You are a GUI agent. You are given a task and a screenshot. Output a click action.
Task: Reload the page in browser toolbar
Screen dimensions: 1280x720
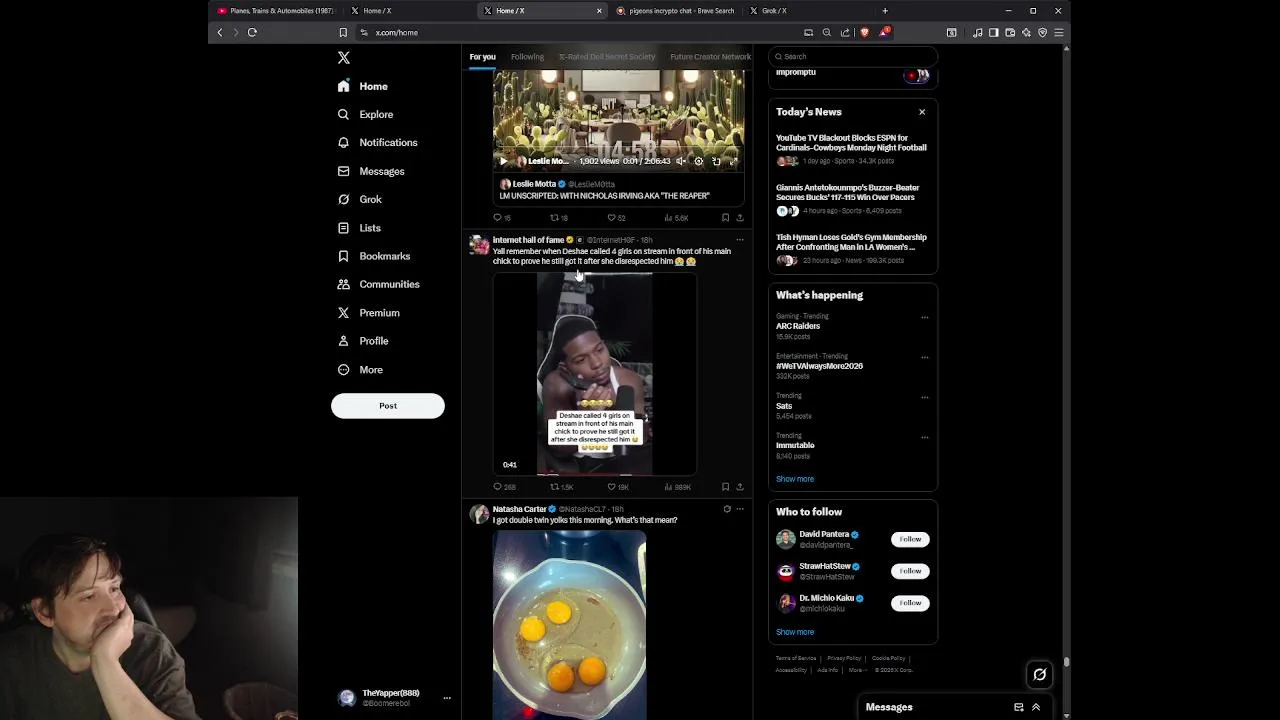[x=252, y=32]
